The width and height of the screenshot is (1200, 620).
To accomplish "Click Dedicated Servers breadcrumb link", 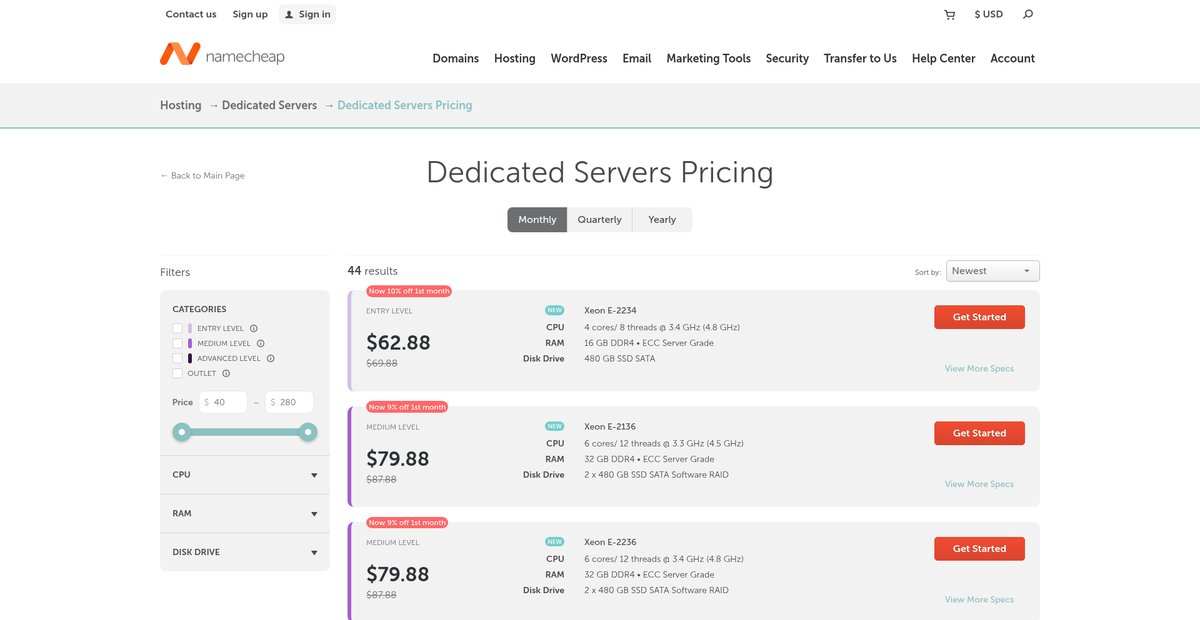I will (x=269, y=105).
